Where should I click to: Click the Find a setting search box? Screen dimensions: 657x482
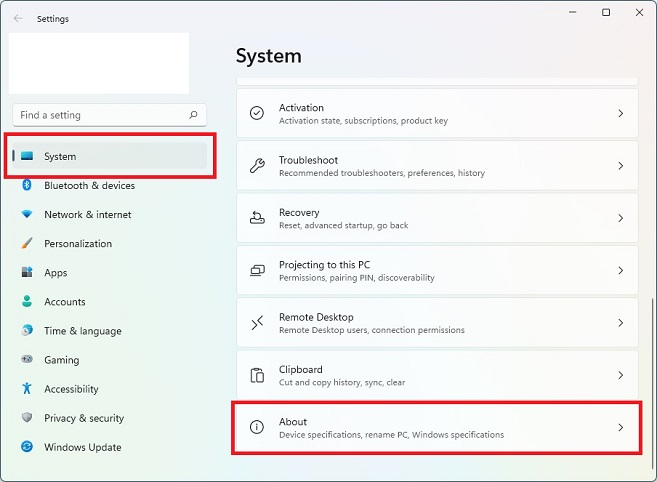point(109,115)
